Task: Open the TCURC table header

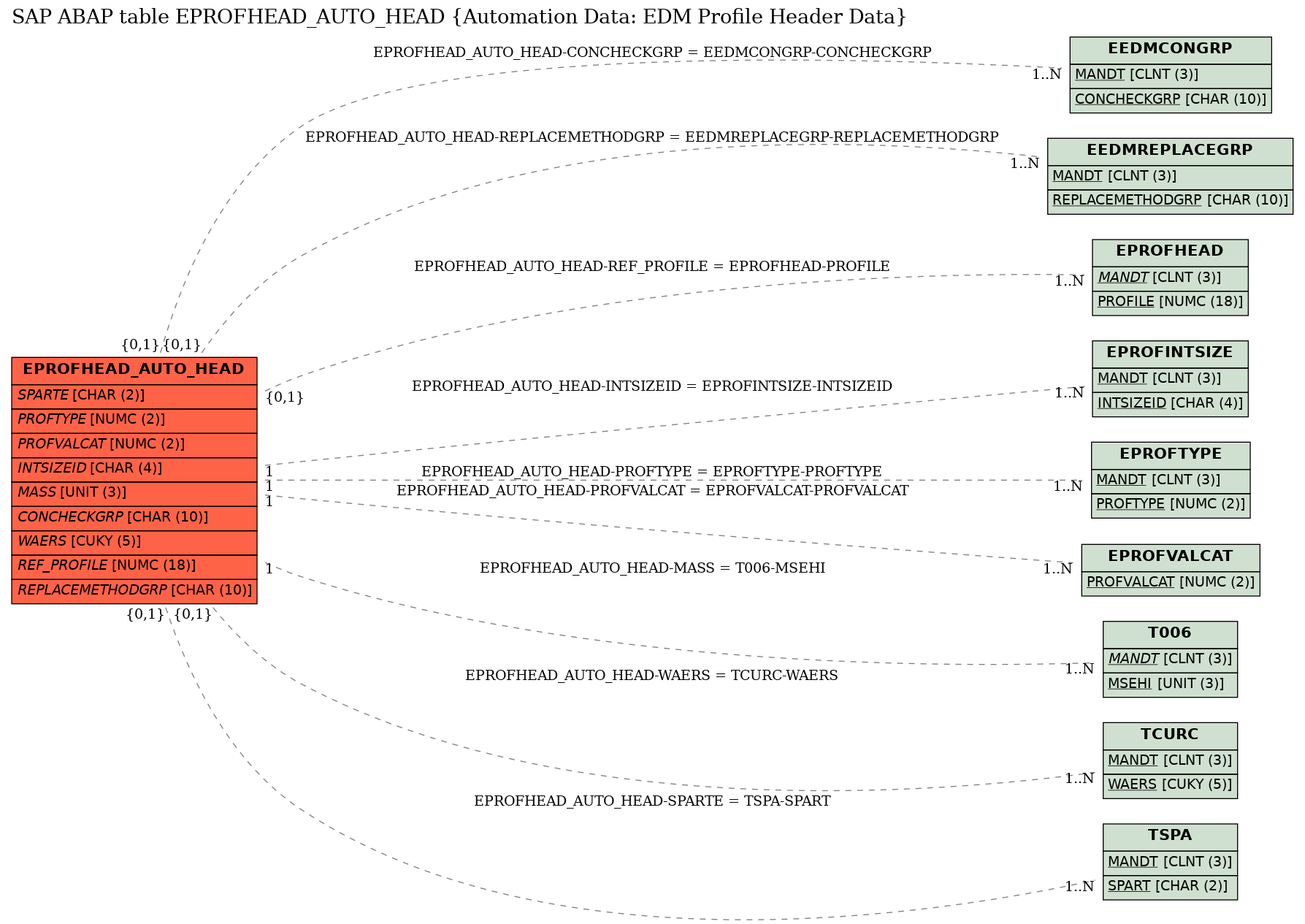Action: point(1170,736)
